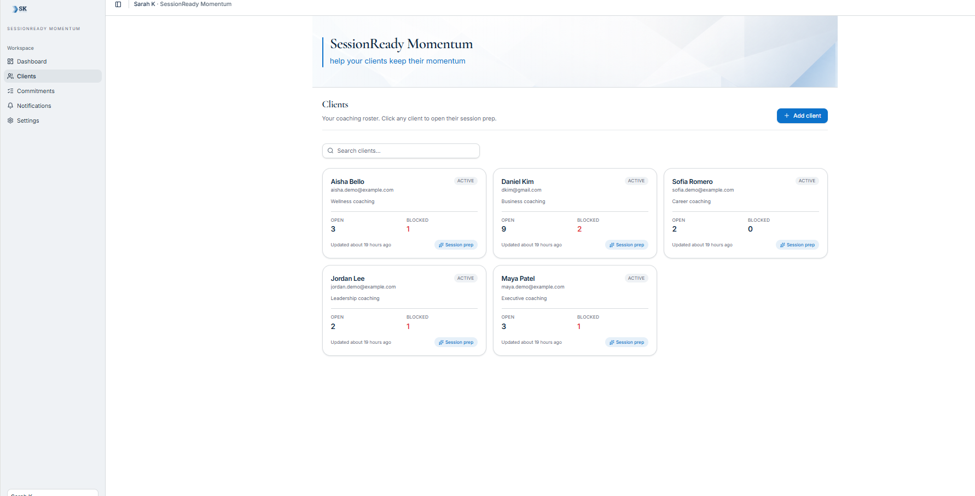Image resolution: width=975 pixels, height=496 pixels.
Task: Select Jordan Lee's ACTIVE status badge
Action: point(466,278)
